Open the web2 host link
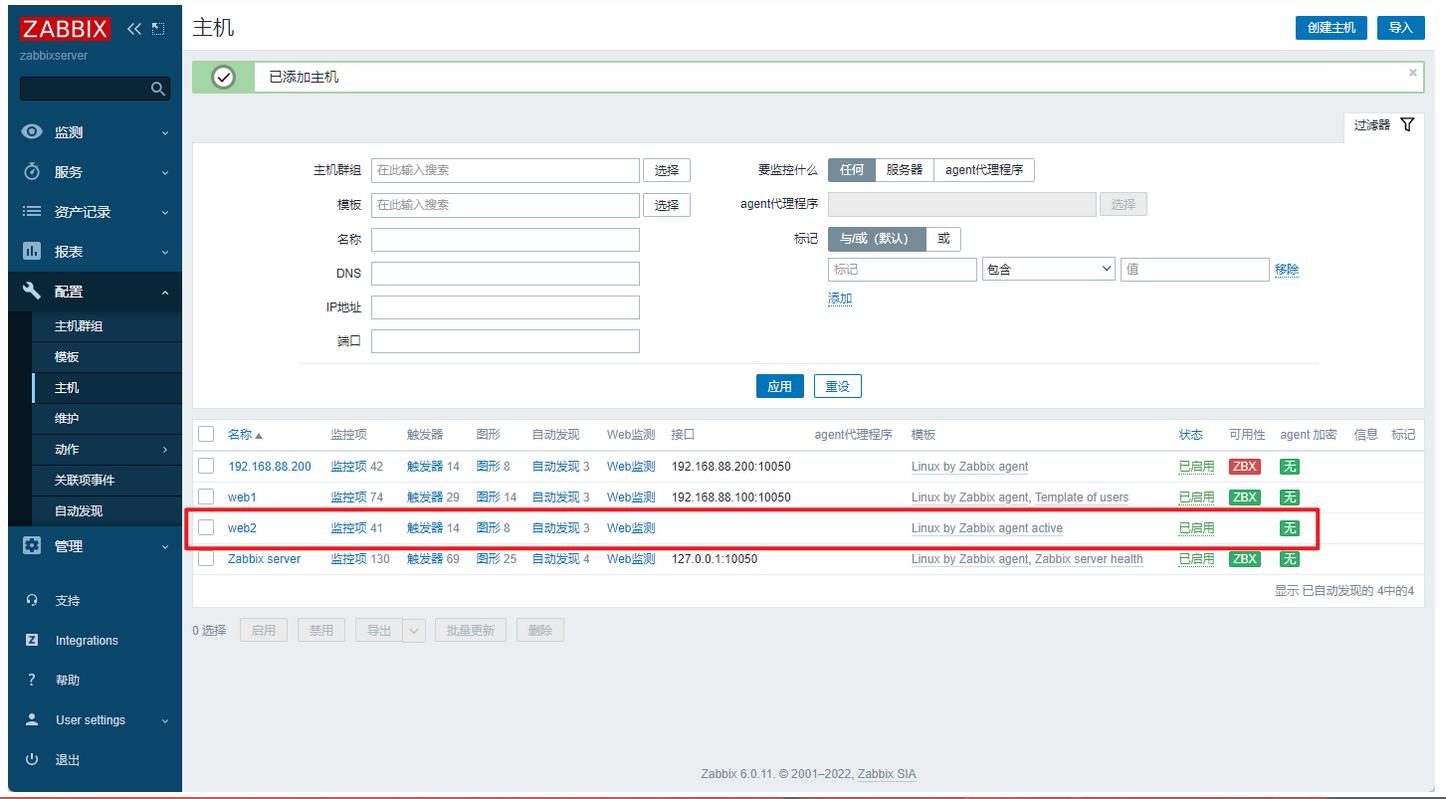Screen dimensions: 1446x799 [x=242, y=528]
